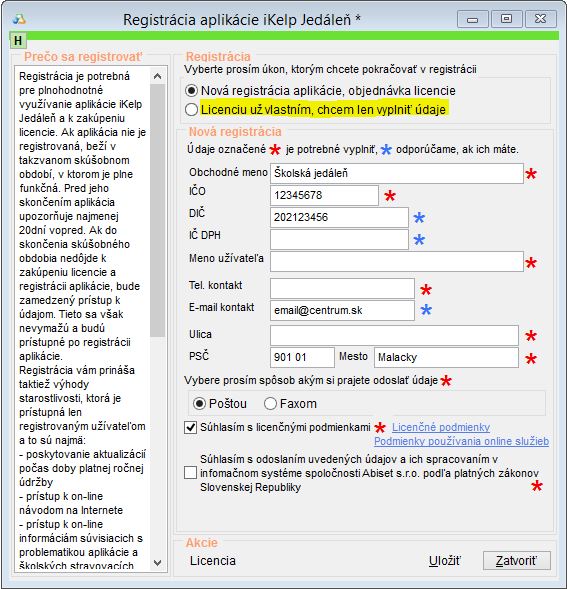The height and width of the screenshot is (589, 567).
Task: Click the E-mail kontakt input field
Action: pos(342,310)
